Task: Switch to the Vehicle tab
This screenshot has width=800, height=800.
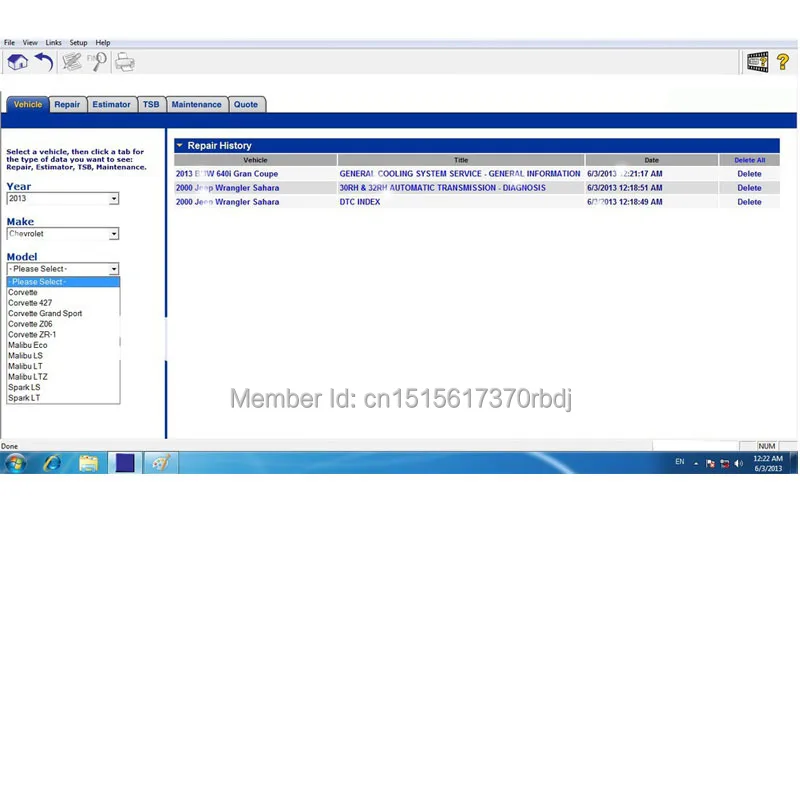Action: coord(28,104)
